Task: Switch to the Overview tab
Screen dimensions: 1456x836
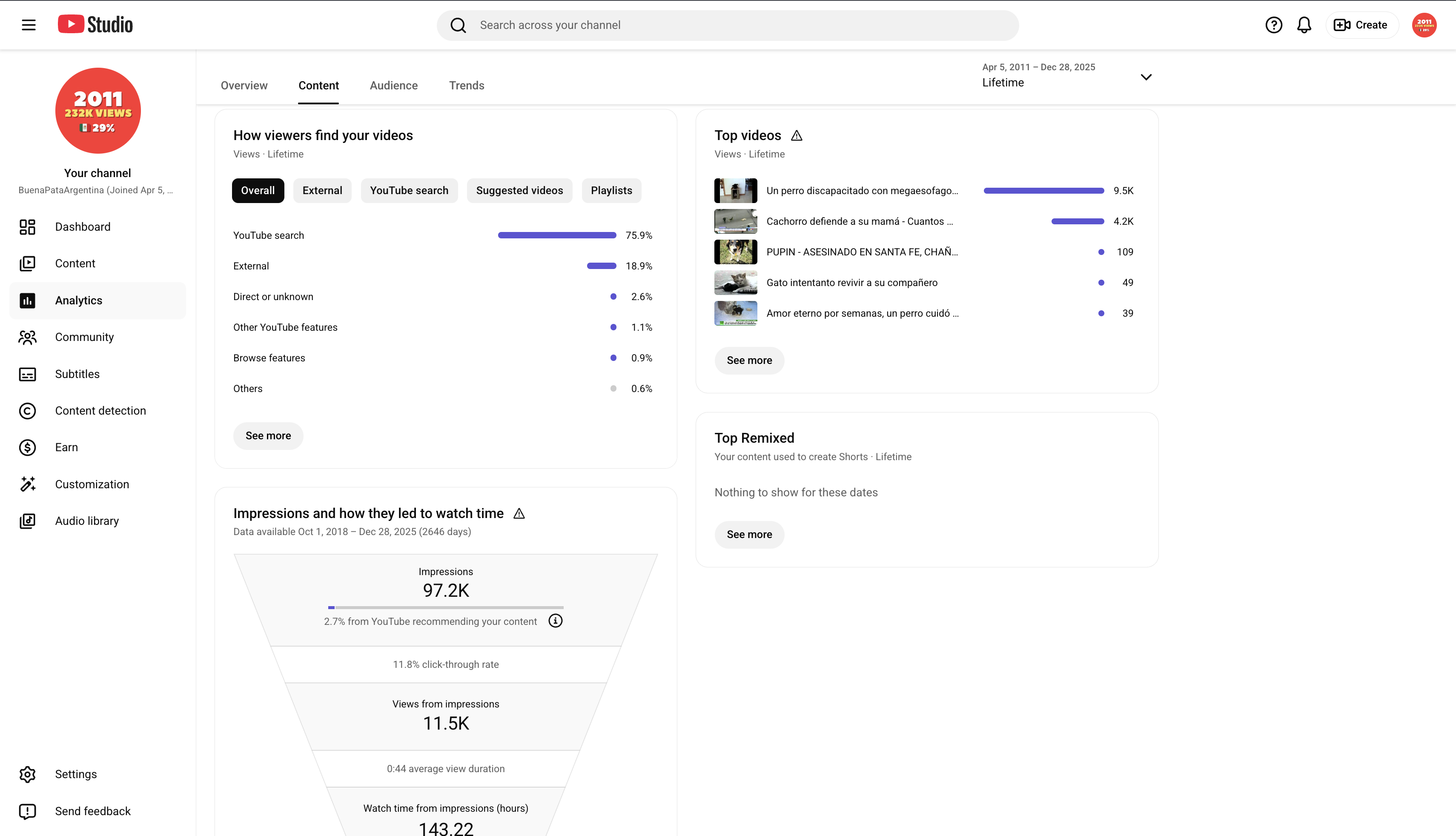Action: pyautogui.click(x=244, y=86)
